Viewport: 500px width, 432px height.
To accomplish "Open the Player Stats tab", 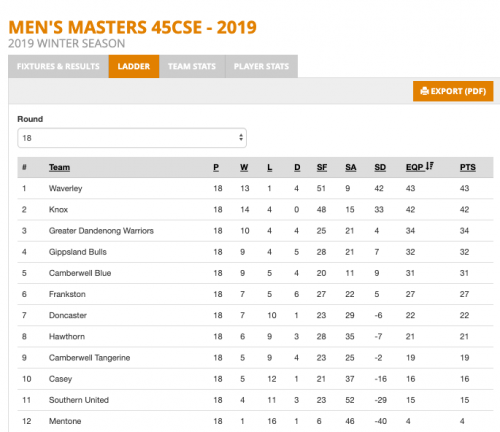I will 261,66.
